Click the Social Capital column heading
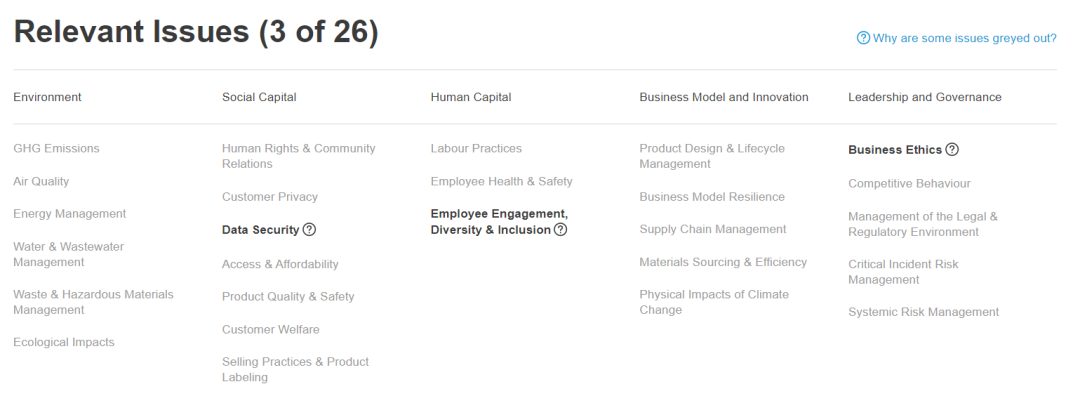The width and height of the screenshot is (1080, 403). point(259,97)
